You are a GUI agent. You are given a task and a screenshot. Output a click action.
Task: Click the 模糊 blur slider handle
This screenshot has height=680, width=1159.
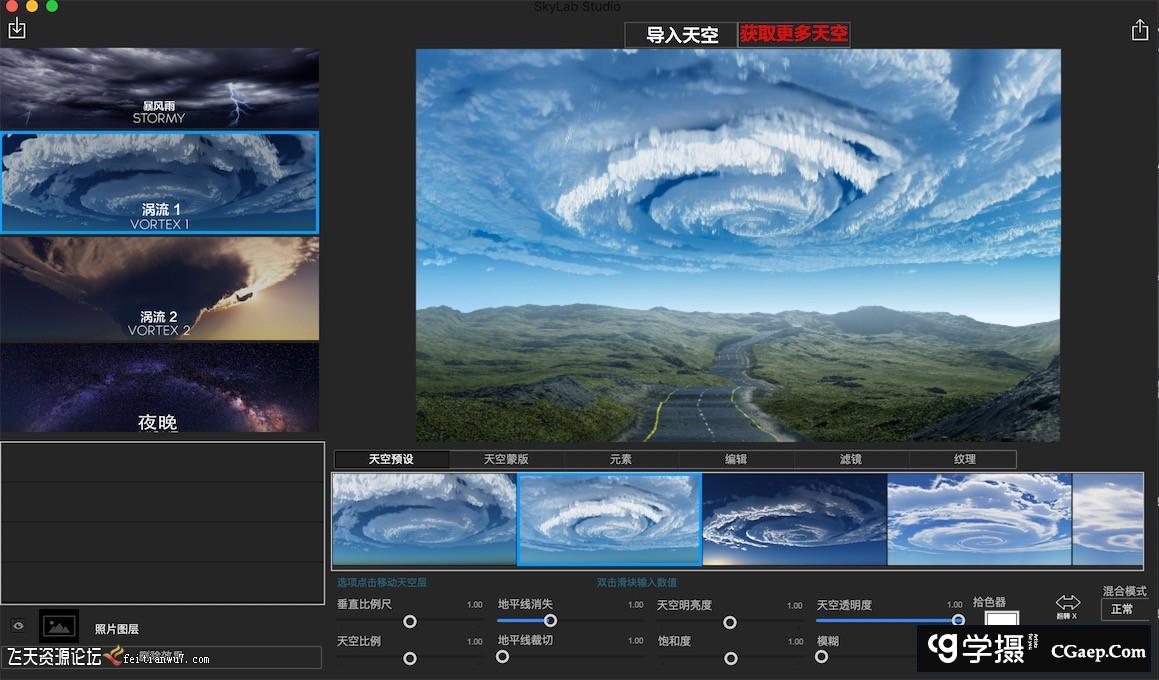[x=821, y=659]
